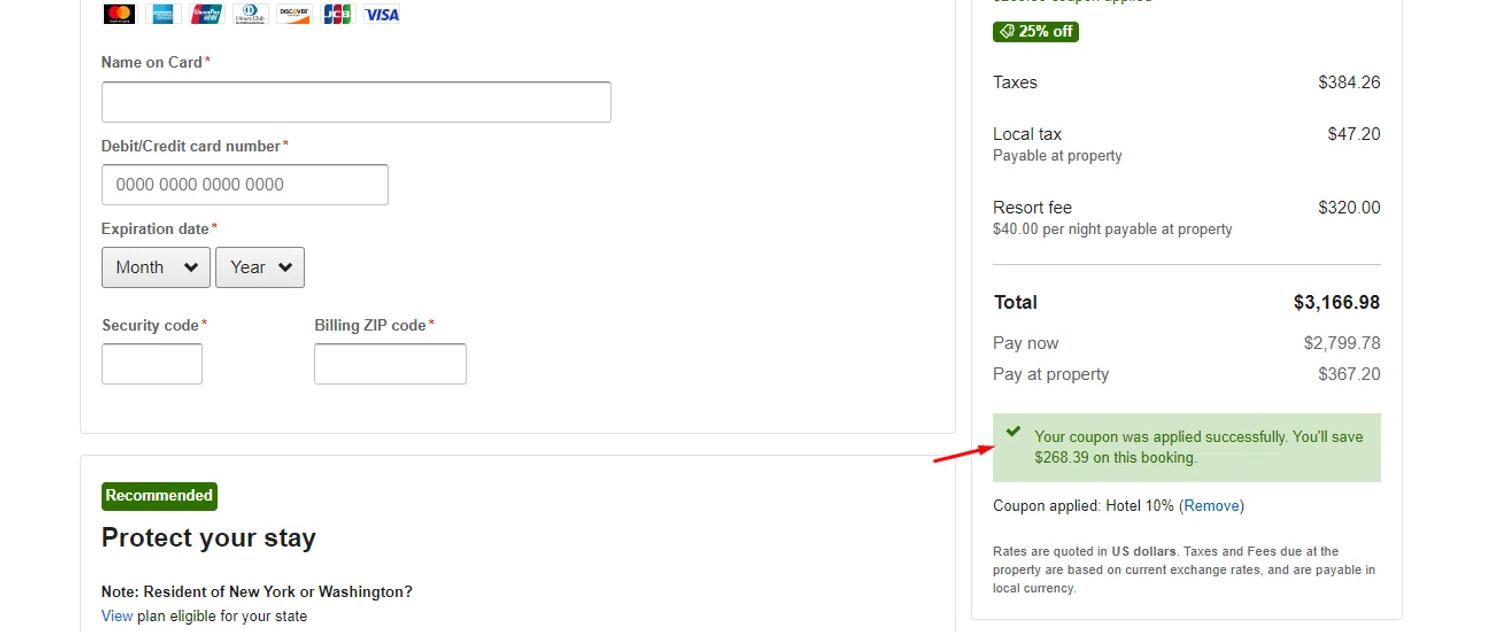Click the Coupon applied: Hotel 10% text
The image size is (1500, 632).
click(1083, 506)
